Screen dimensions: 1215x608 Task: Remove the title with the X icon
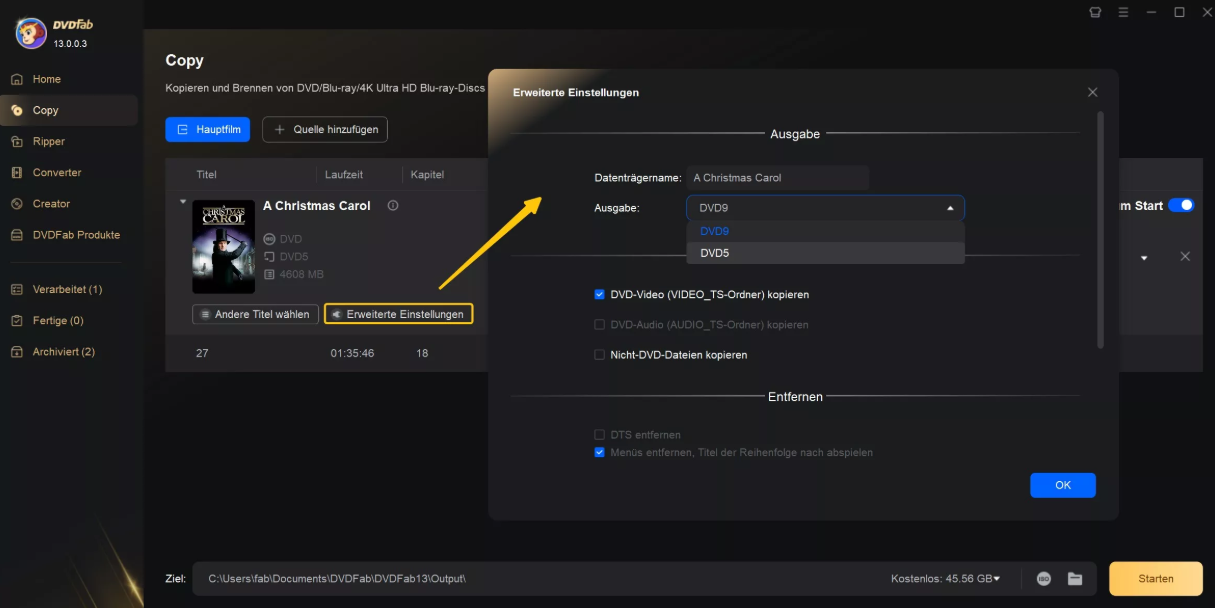coord(1185,256)
